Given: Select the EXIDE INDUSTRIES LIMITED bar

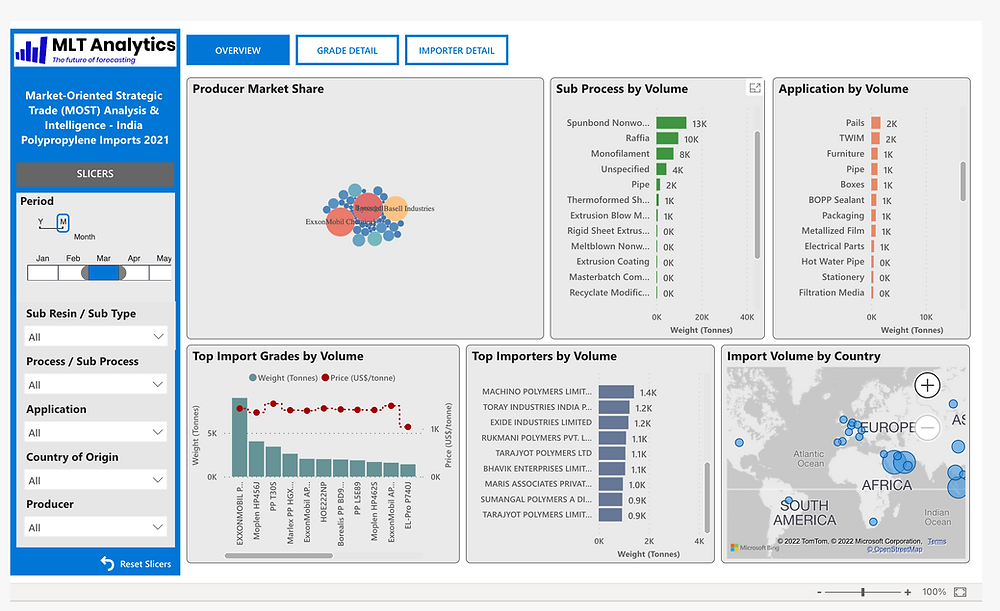Looking at the screenshot, I should pyautogui.click(x=614, y=422).
